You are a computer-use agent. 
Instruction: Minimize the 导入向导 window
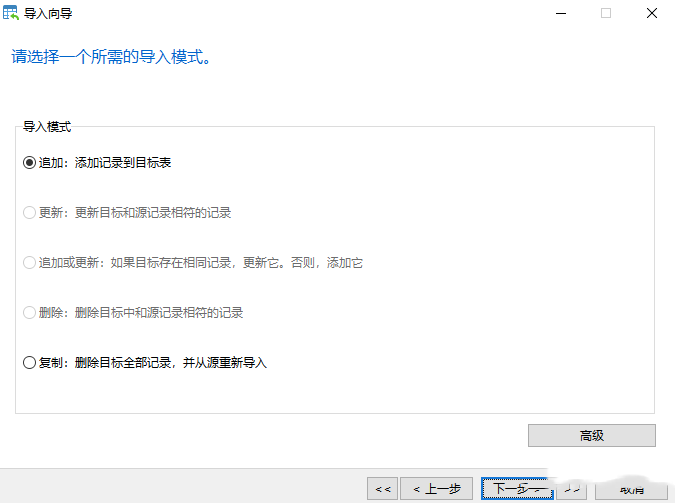point(561,13)
